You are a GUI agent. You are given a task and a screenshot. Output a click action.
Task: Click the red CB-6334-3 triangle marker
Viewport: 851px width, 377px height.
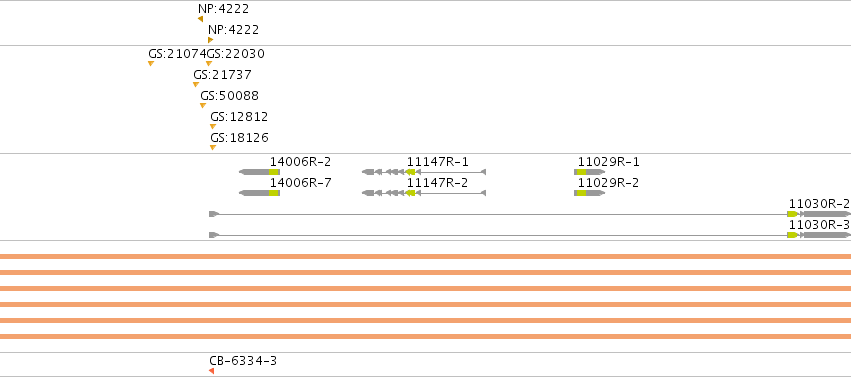211,371
